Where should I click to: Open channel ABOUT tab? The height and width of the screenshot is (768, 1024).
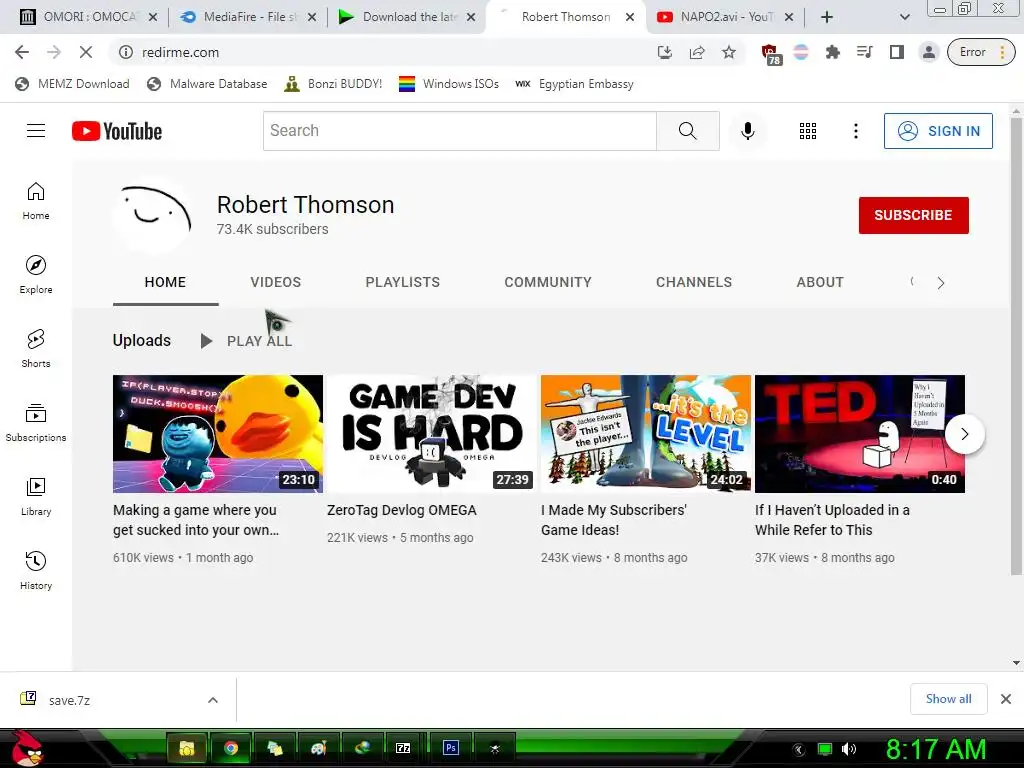(820, 282)
